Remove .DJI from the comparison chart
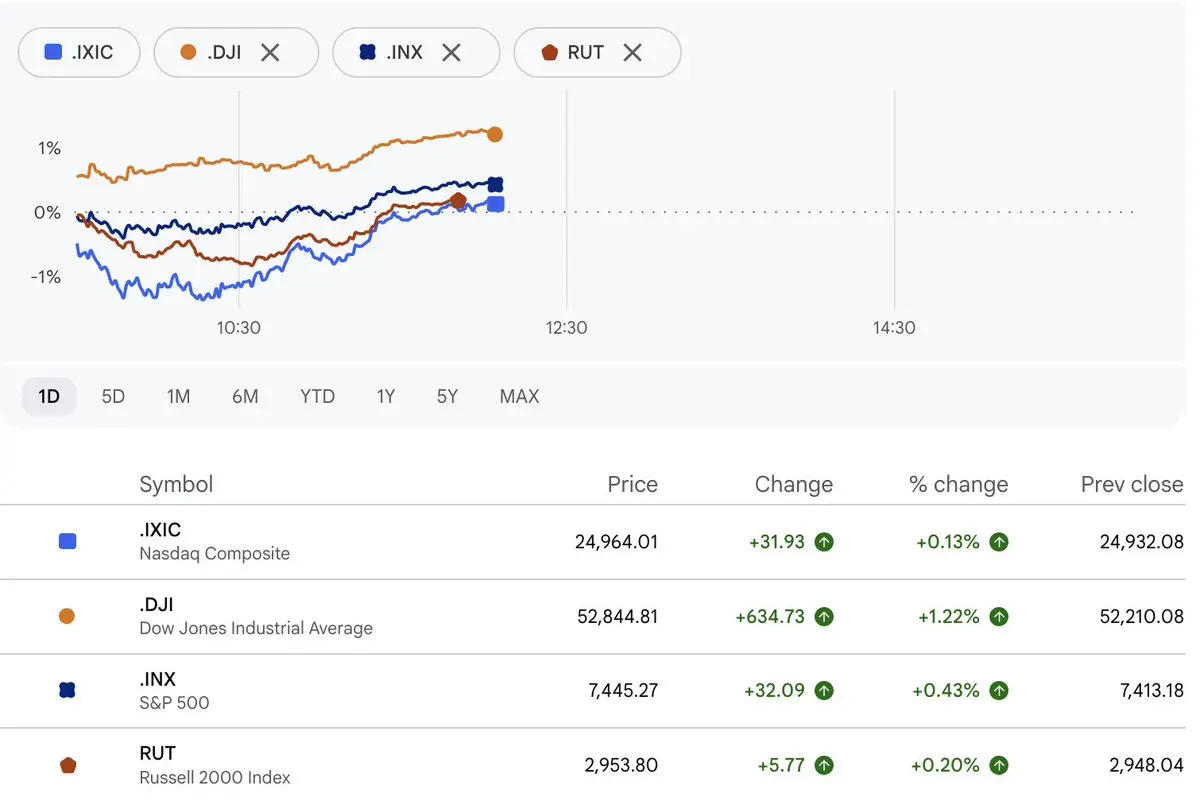This screenshot has height=801, width=1200. pyautogui.click(x=270, y=52)
